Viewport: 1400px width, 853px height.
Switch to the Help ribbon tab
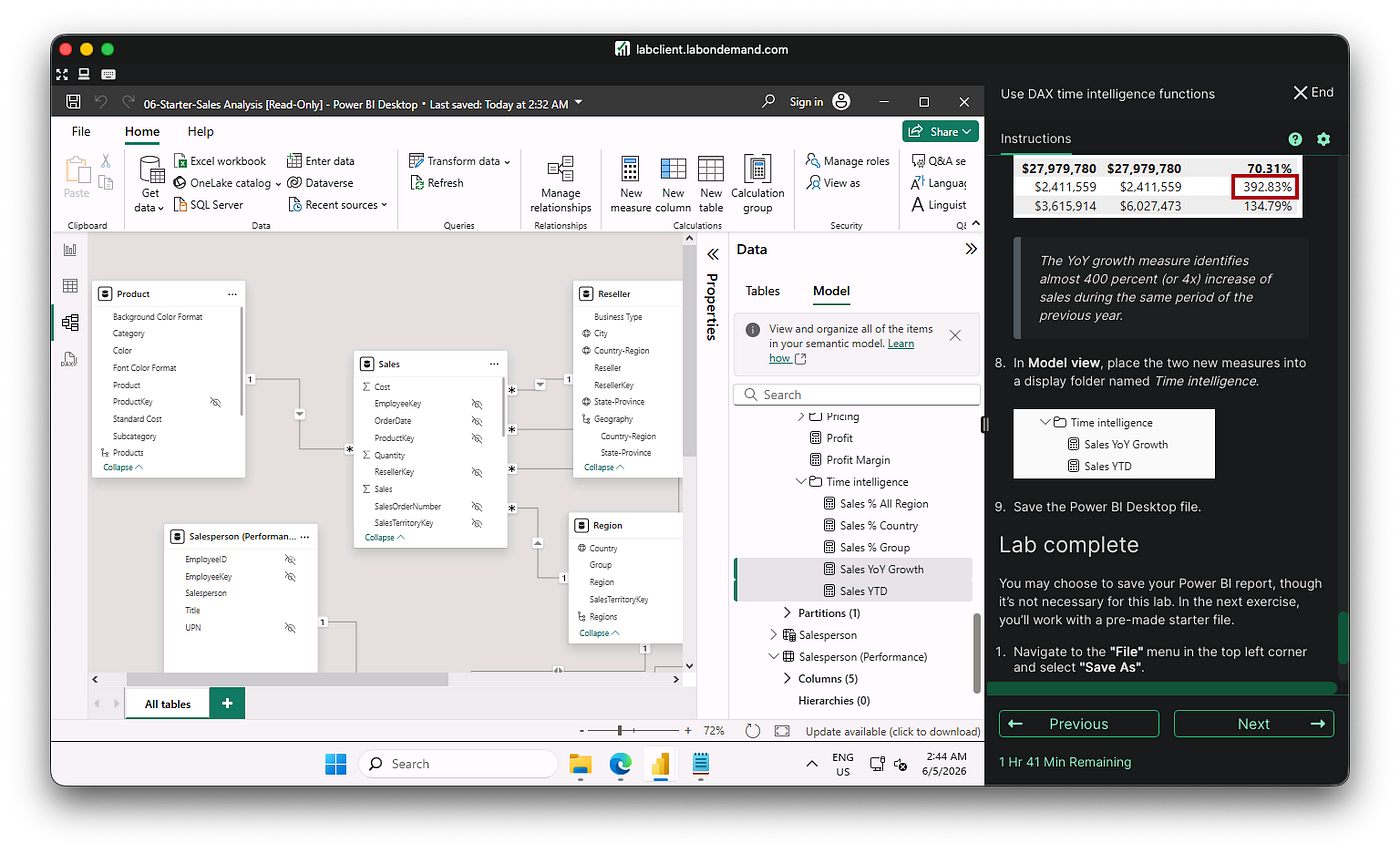[200, 131]
